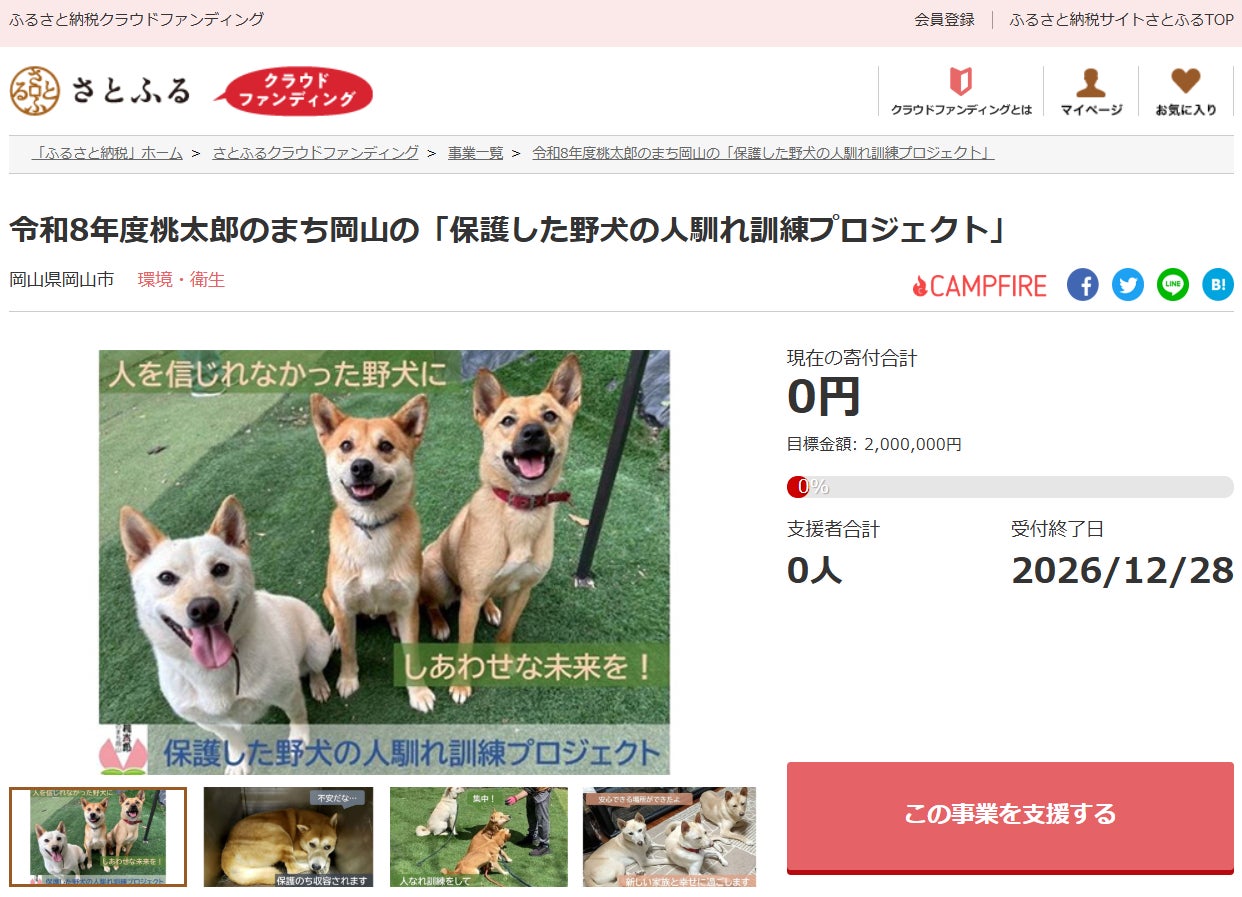Open the CAMPFIRE logo link
Viewport: 1242px width, 897px height.
[979, 286]
